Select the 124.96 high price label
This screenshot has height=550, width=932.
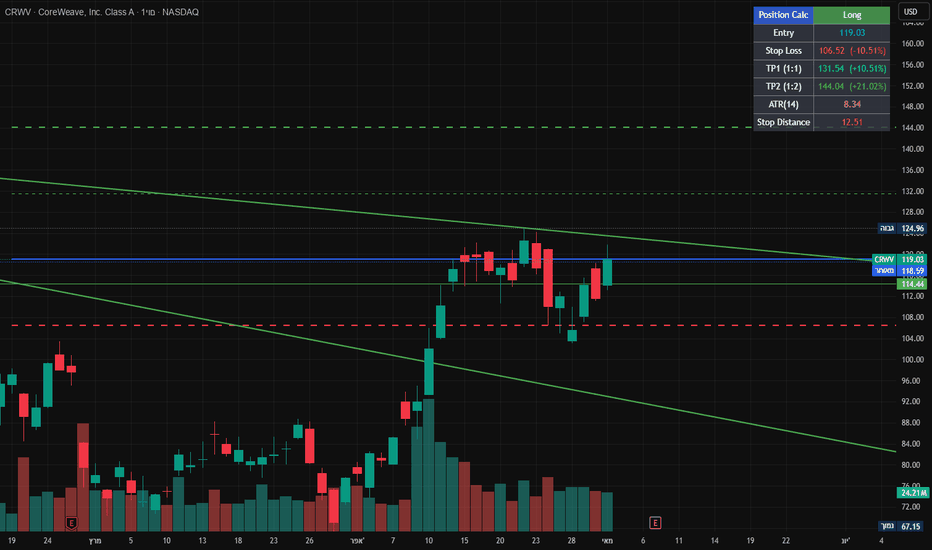pyautogui.click(x=902, y=228)
